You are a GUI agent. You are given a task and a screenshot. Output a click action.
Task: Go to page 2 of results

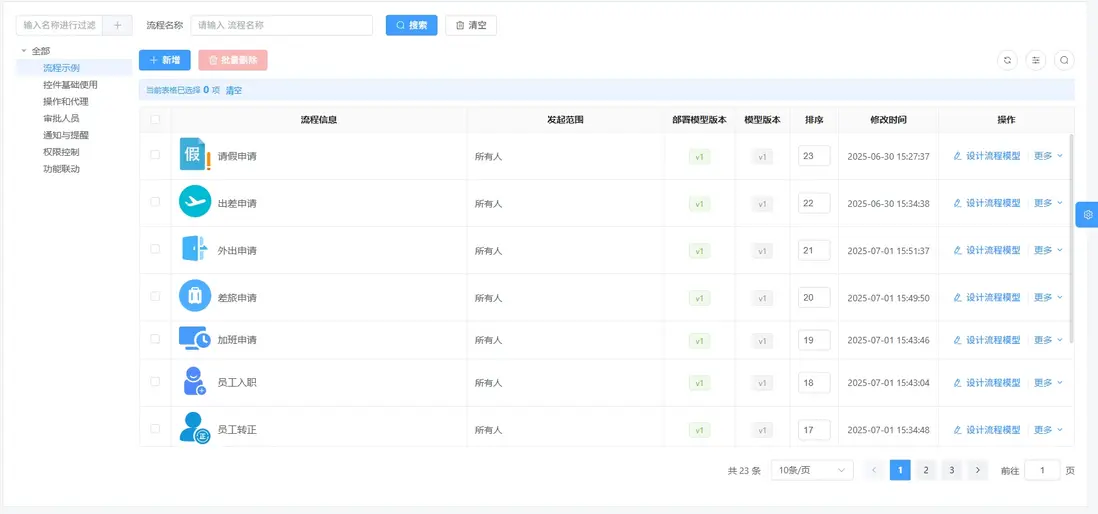click(x=926, y=470)
